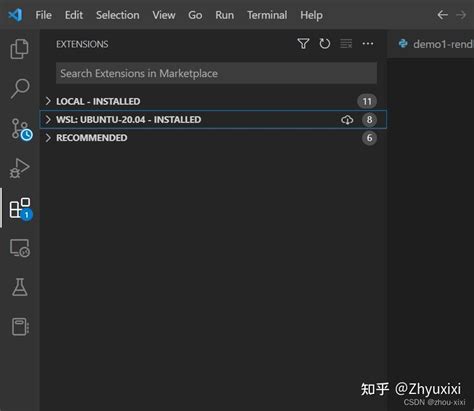Open the File menu

[x=44, y=15]
